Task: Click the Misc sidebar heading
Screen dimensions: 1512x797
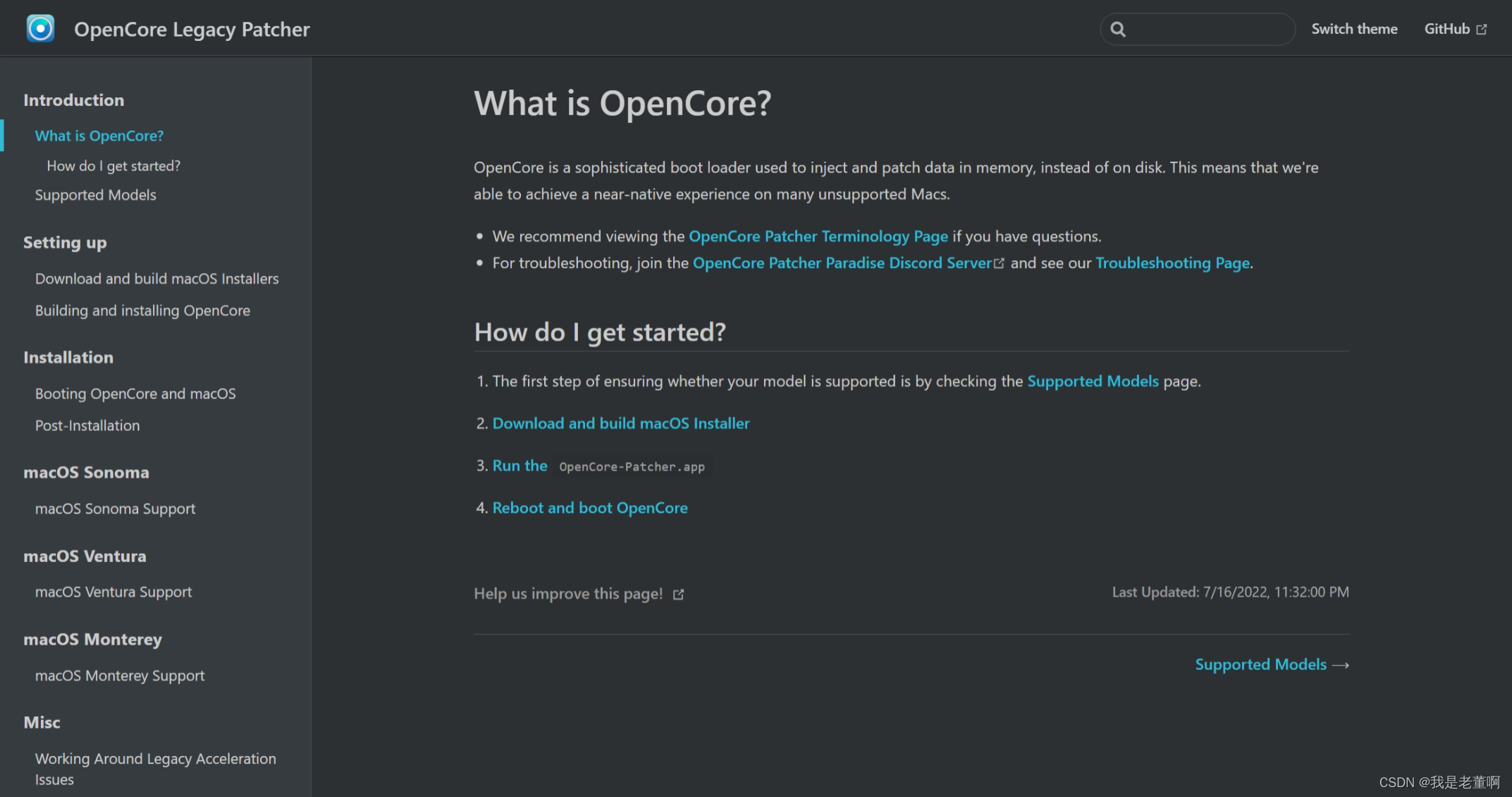Action: point(42,723)
